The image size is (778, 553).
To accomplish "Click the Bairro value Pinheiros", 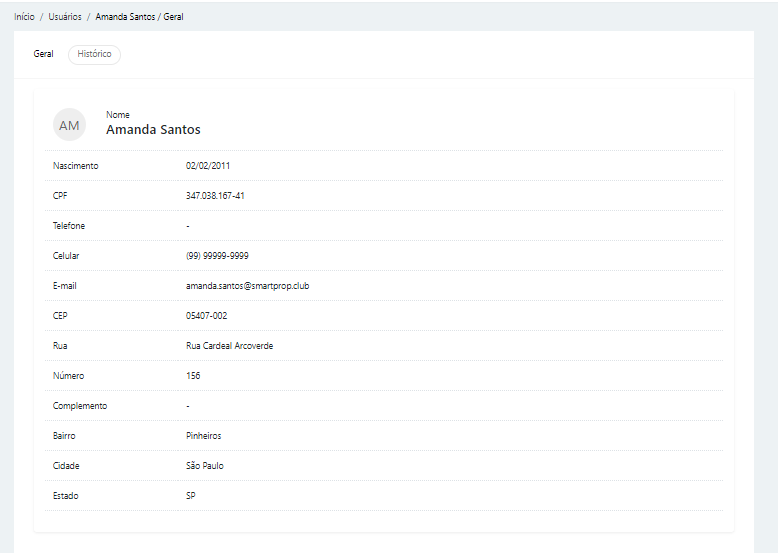I will click(203, 436).
